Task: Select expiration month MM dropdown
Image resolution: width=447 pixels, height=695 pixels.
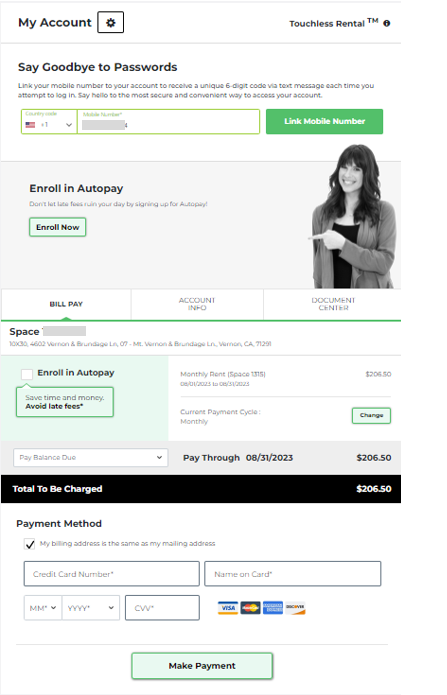Action: (43, 608)
